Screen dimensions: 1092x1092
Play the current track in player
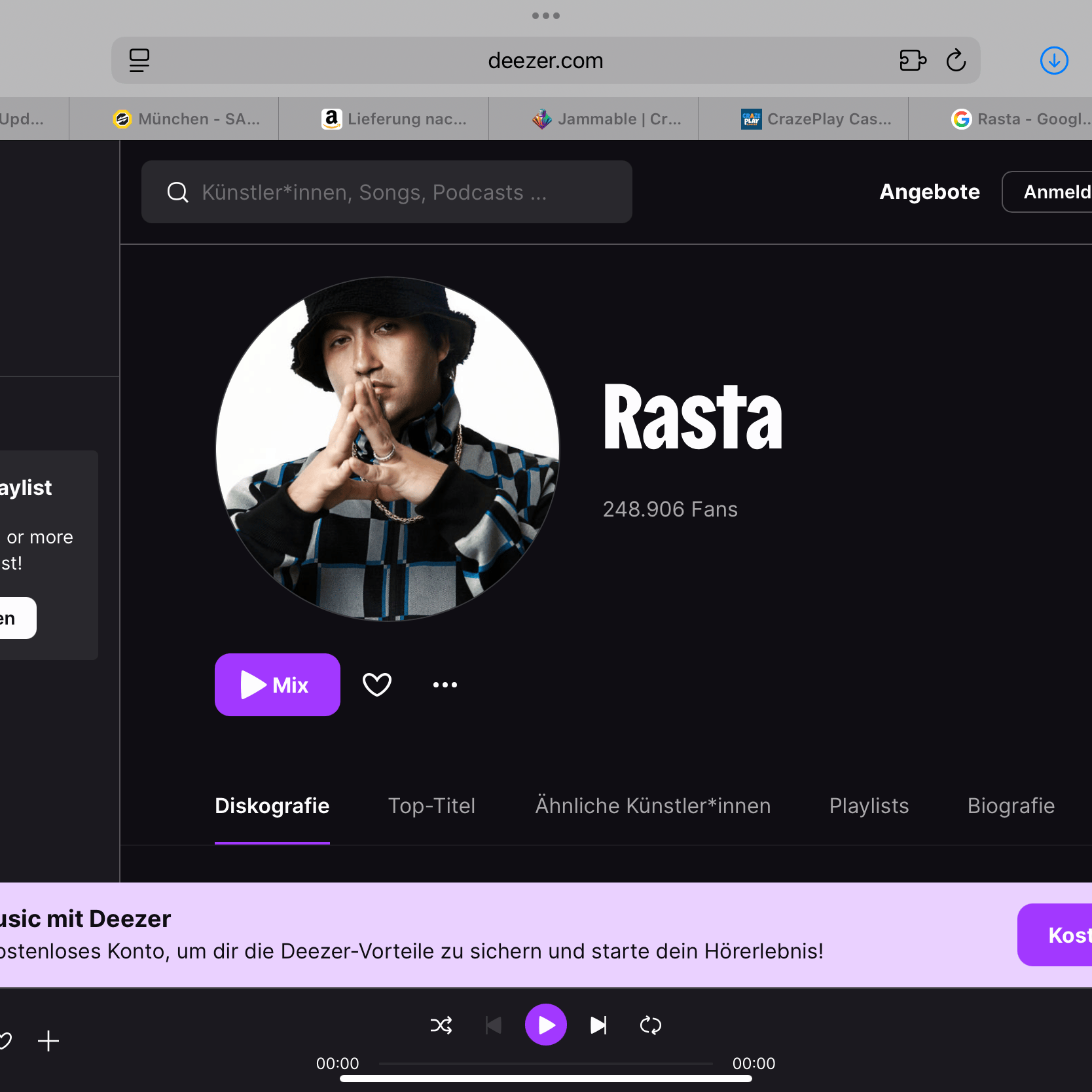click(546, 1025)
